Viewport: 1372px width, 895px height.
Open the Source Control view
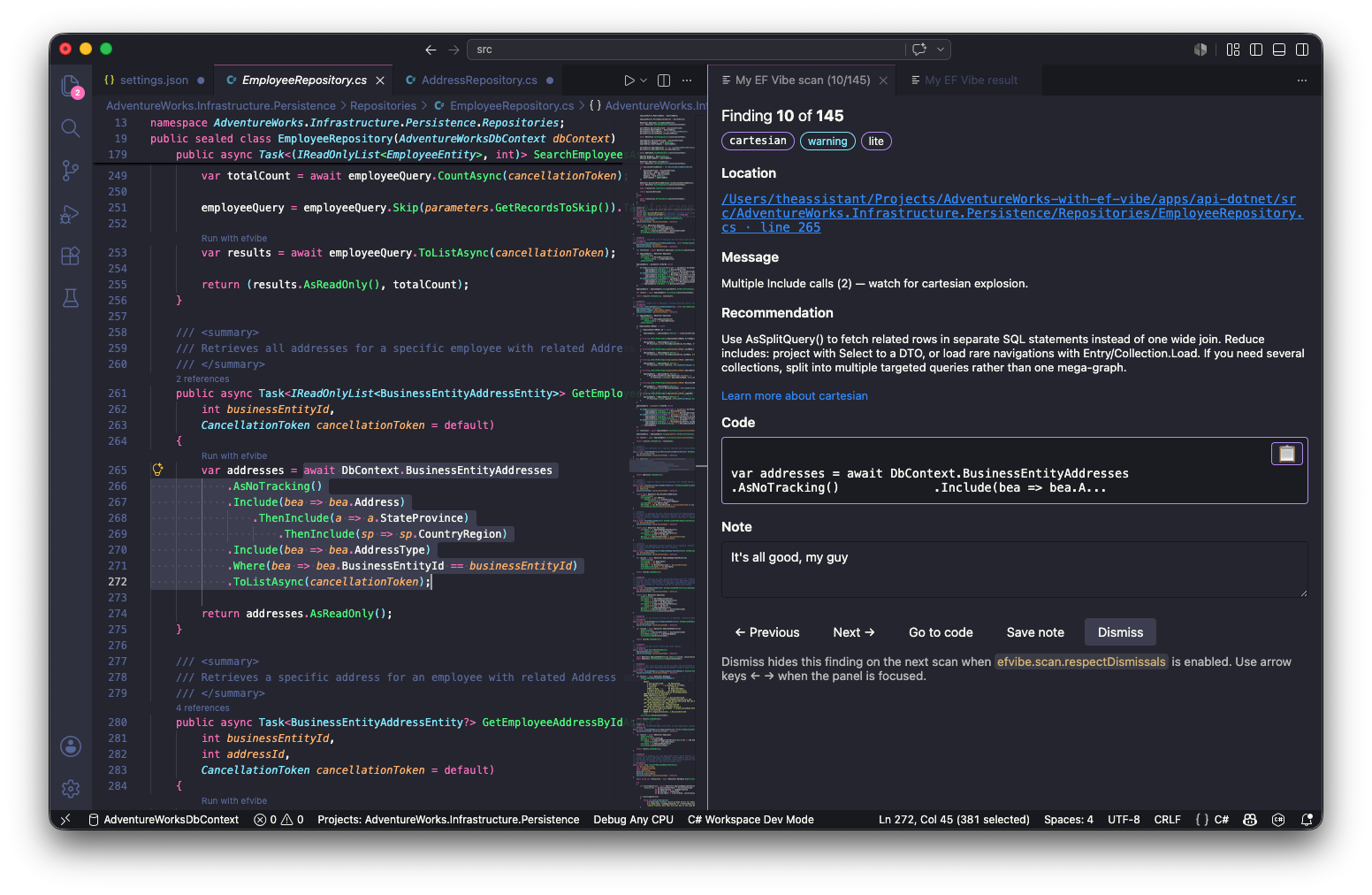(x=71, y=171)
